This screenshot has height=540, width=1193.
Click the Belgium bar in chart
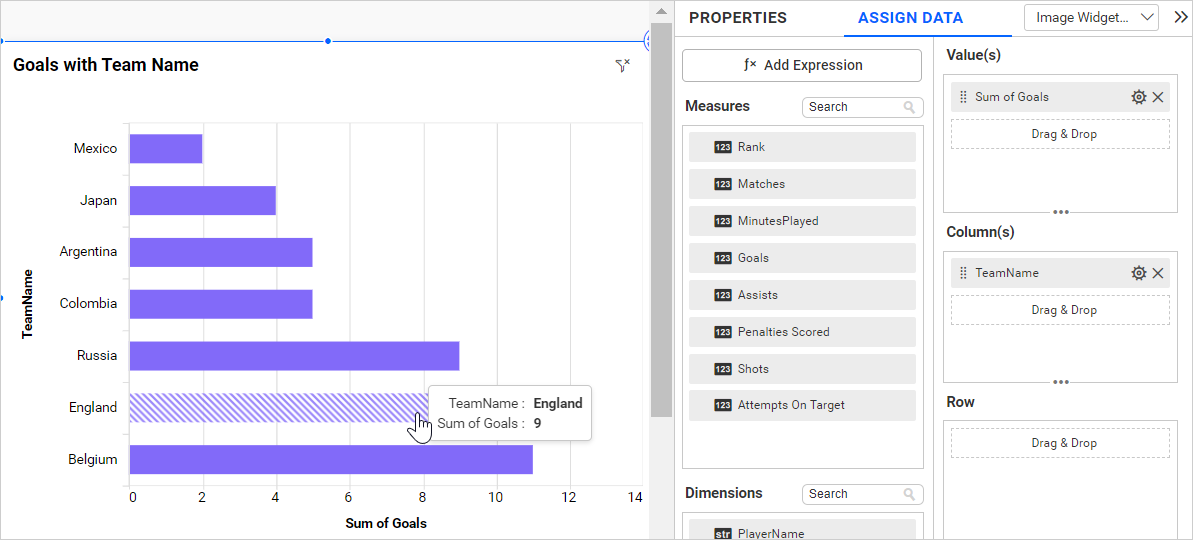coord(330,460)
